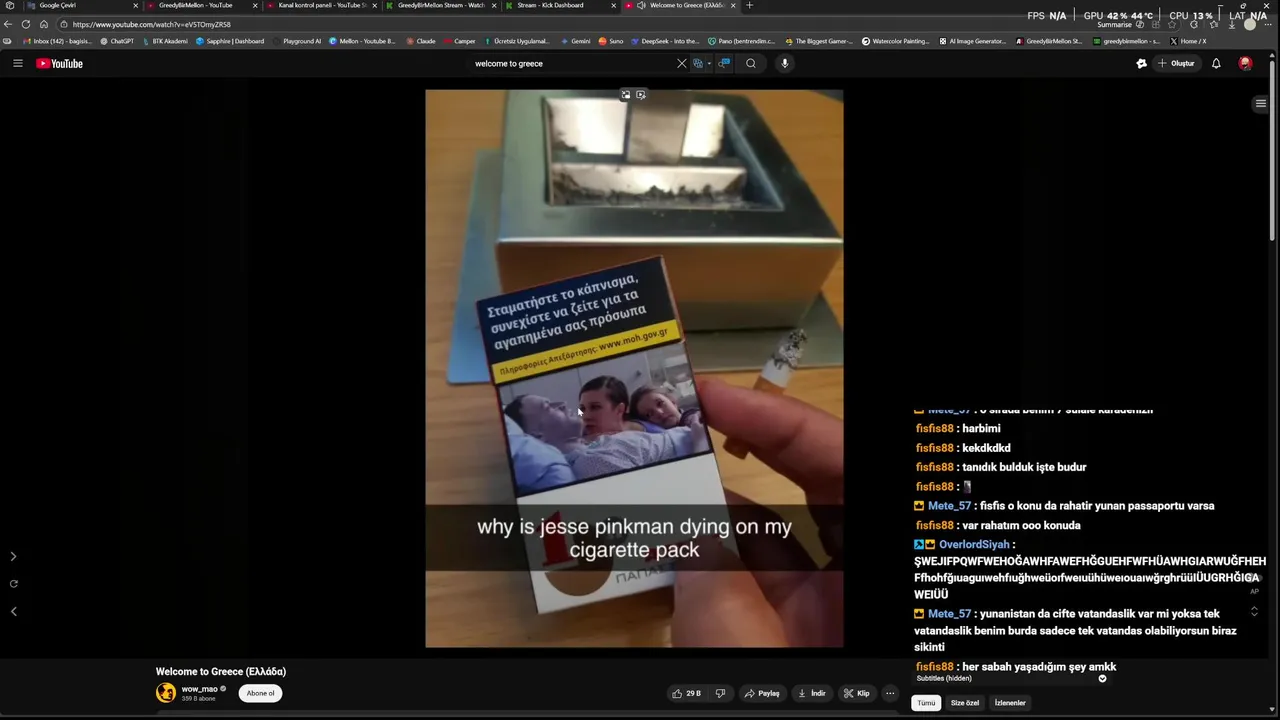Screen dimensions: 1280x720
Task: Open the Sapphire Dashboard bookmark
Action: (x=230, y=41)
